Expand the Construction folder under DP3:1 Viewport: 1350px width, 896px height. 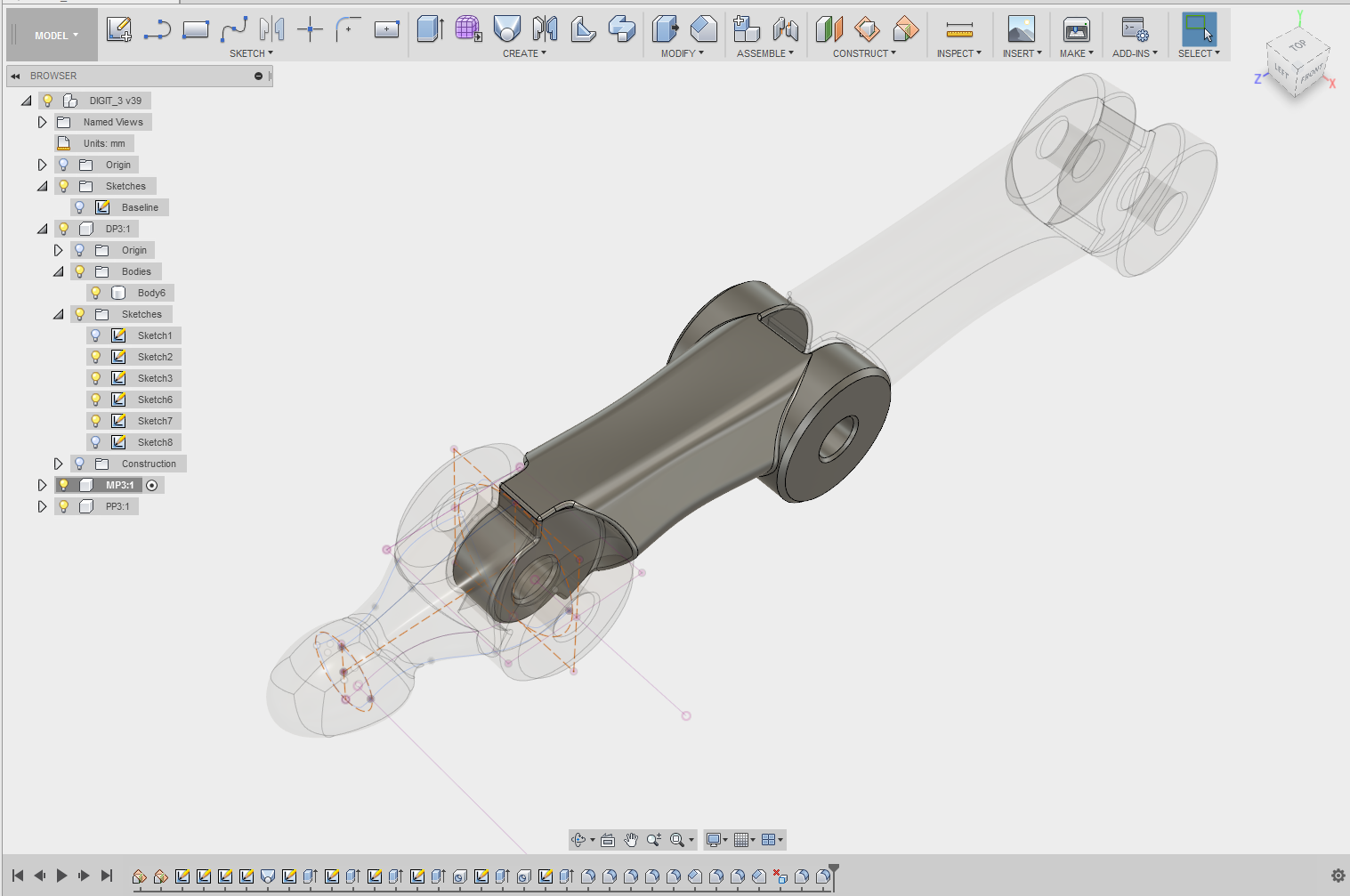click(59, 463)
